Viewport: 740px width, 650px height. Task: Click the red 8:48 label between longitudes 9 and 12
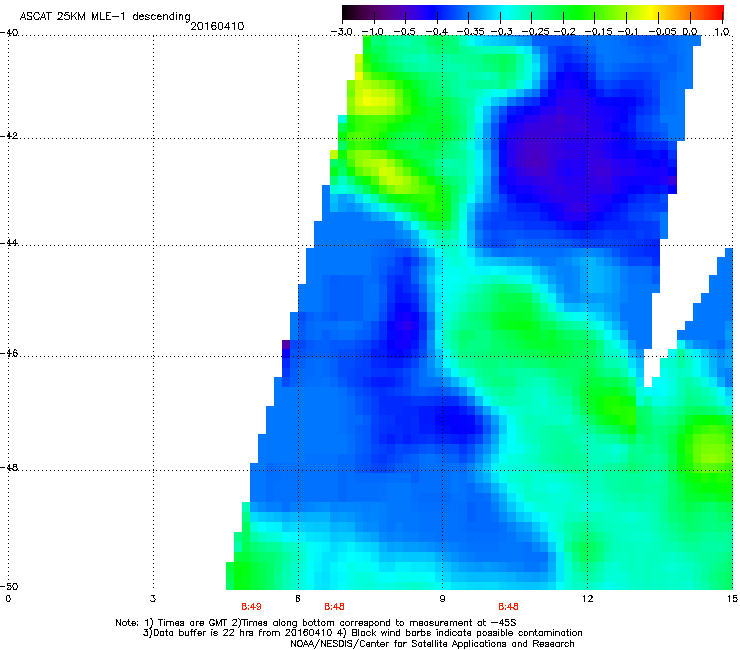point(508,607)
